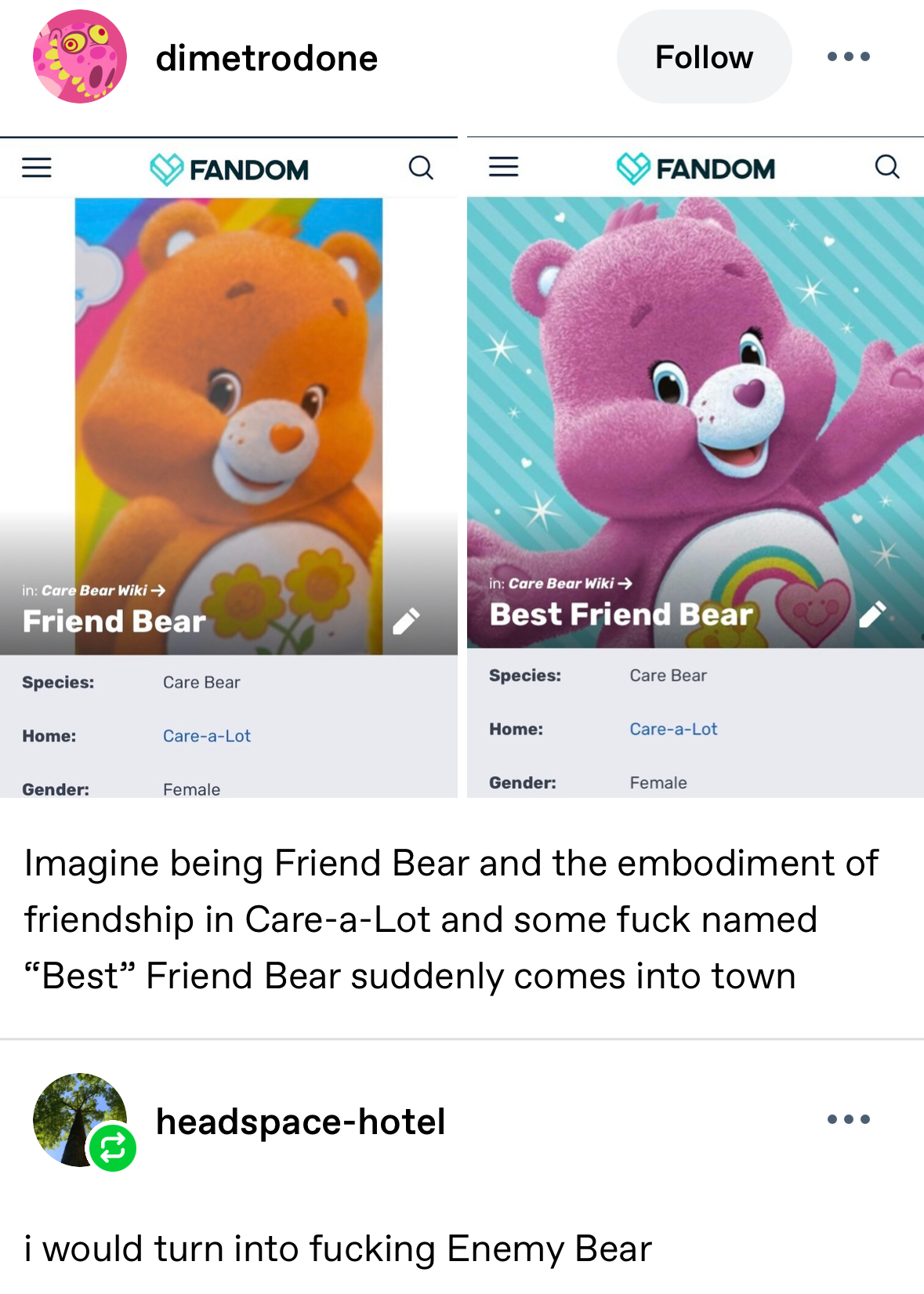The height and width of the screenshot is (1294, 924).
Task: Click the Friend Bear edit pencil icon
Action: click(406, 621)
